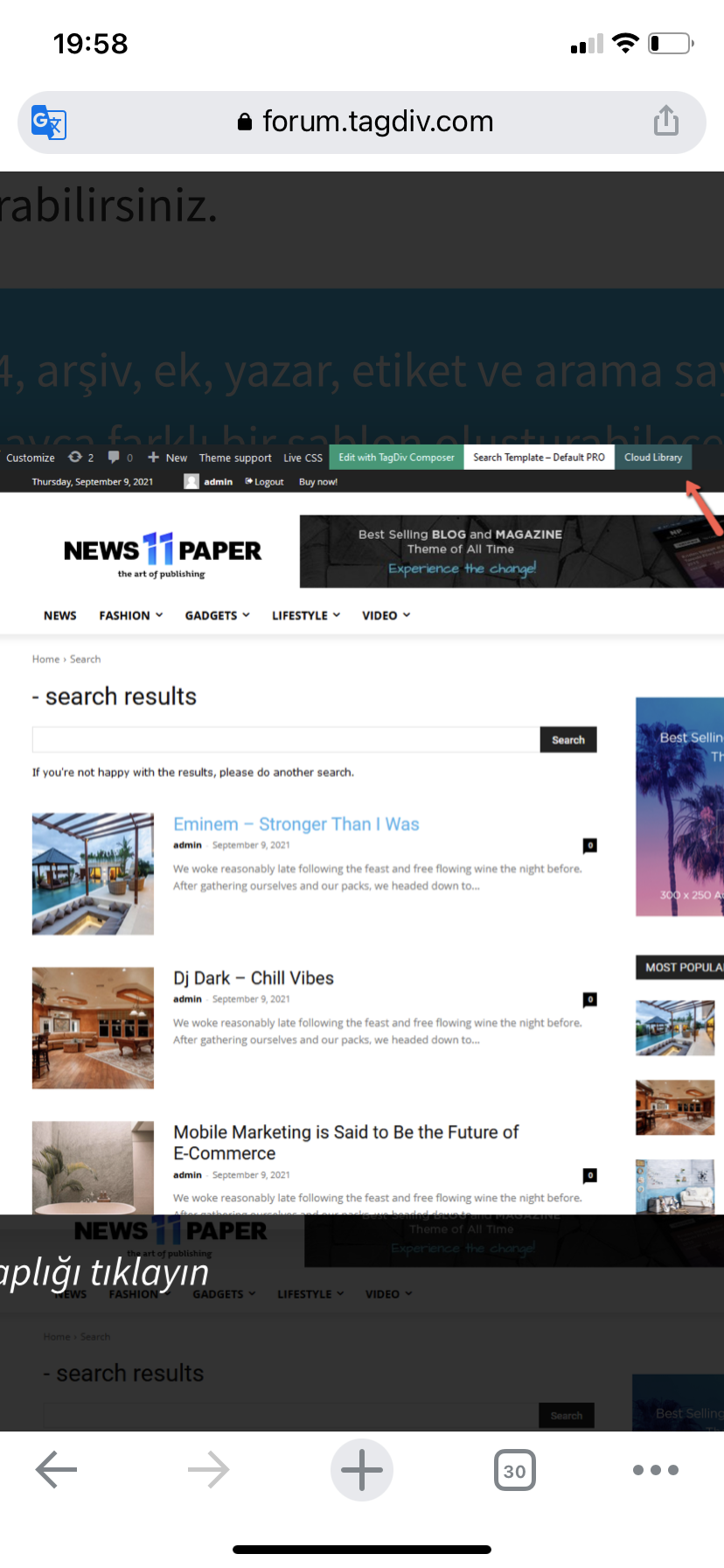Open Live CSS in admin bar
The height and width of the screenshot is (1568, 724).
303,458
